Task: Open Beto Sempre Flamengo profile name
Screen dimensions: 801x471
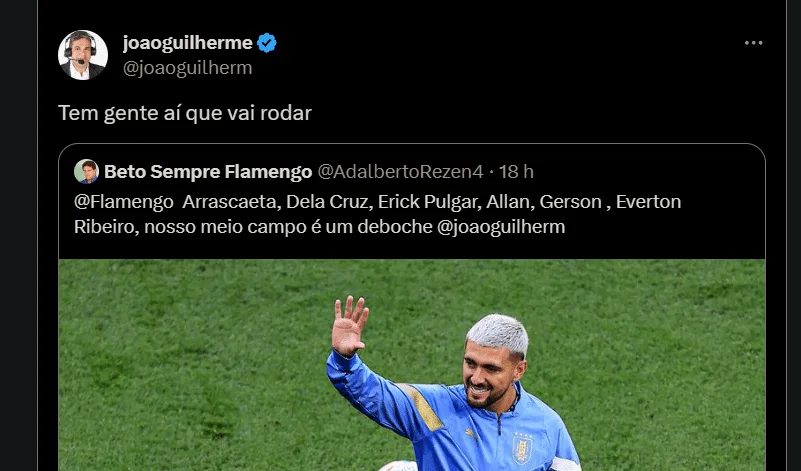Action: click(208, 172)
